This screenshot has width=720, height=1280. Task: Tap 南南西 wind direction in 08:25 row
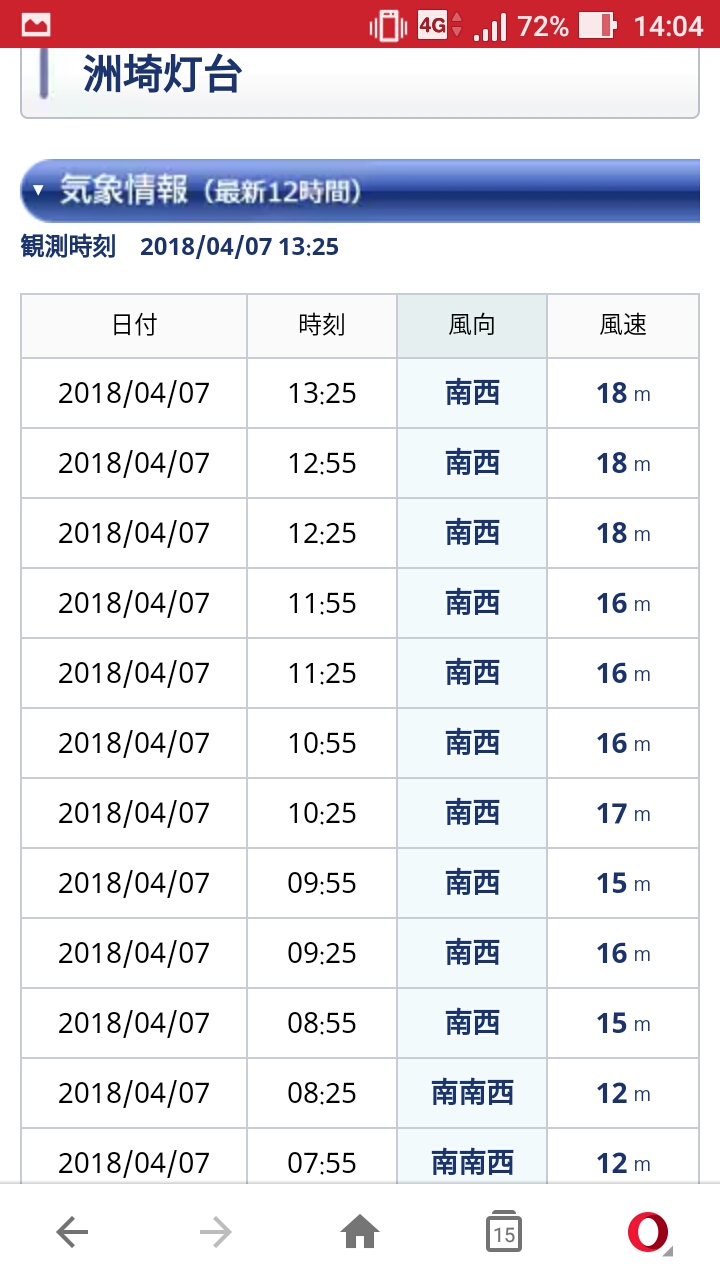(x=472, y=1093)
